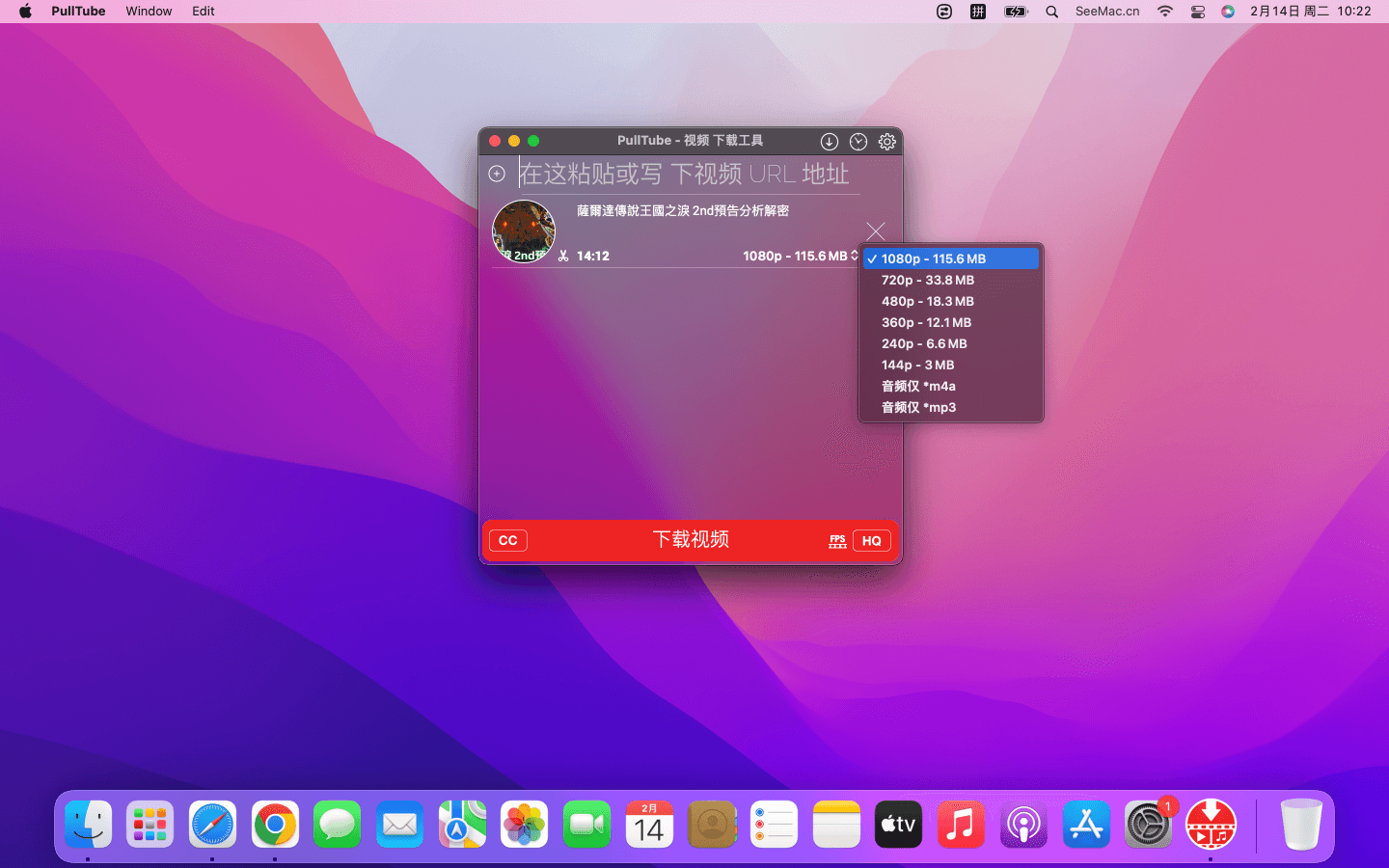Open Apple TV from the Dock
Viewport: 1389px width, 868px height.
pyautogui.click(x=898, y=825)
